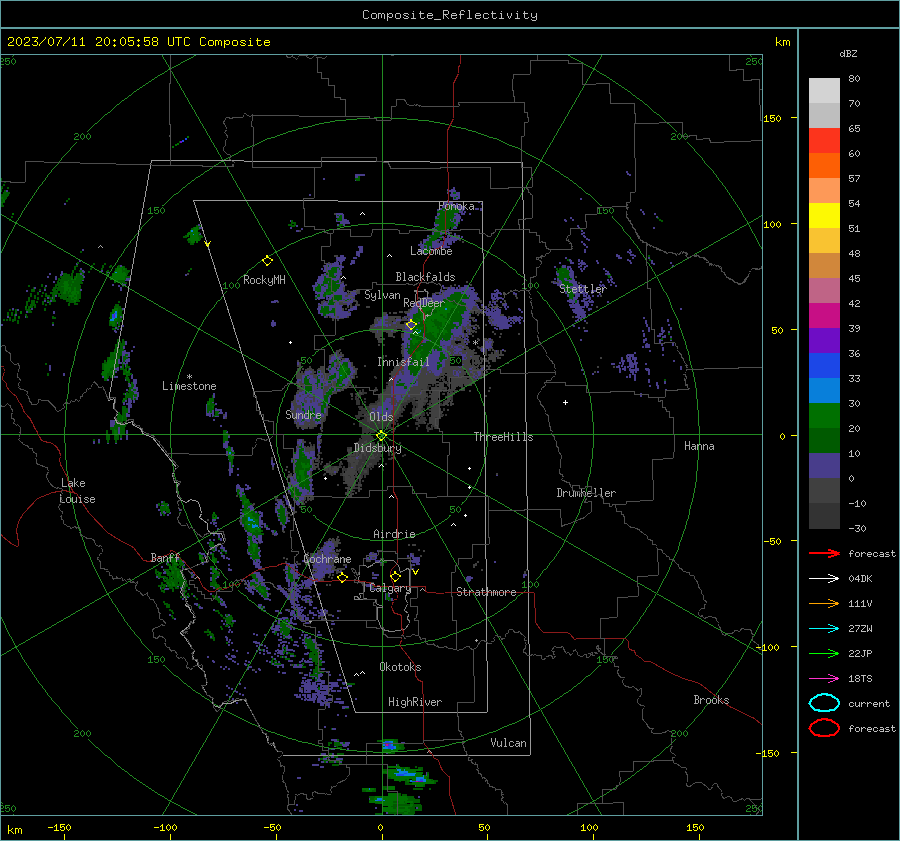Click the Stettler label
The image size is (900, 841).
[583, 289]
